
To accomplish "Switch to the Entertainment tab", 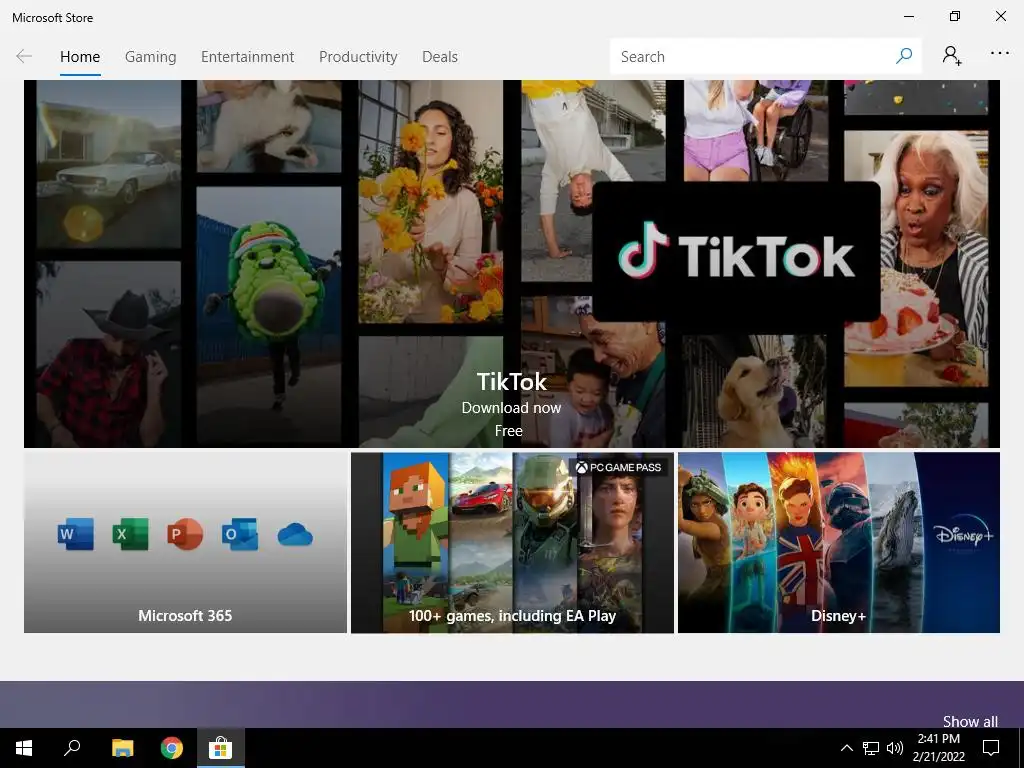I will tap(248, 57).
